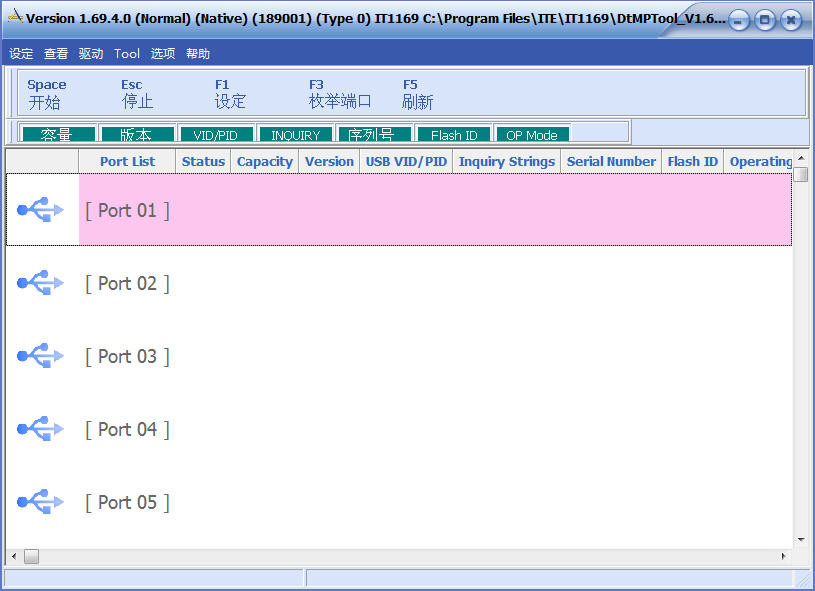Screen dimensions: 815x591
Task: Toggle the Flash ID display button
Action: click(x=454, y=134)
